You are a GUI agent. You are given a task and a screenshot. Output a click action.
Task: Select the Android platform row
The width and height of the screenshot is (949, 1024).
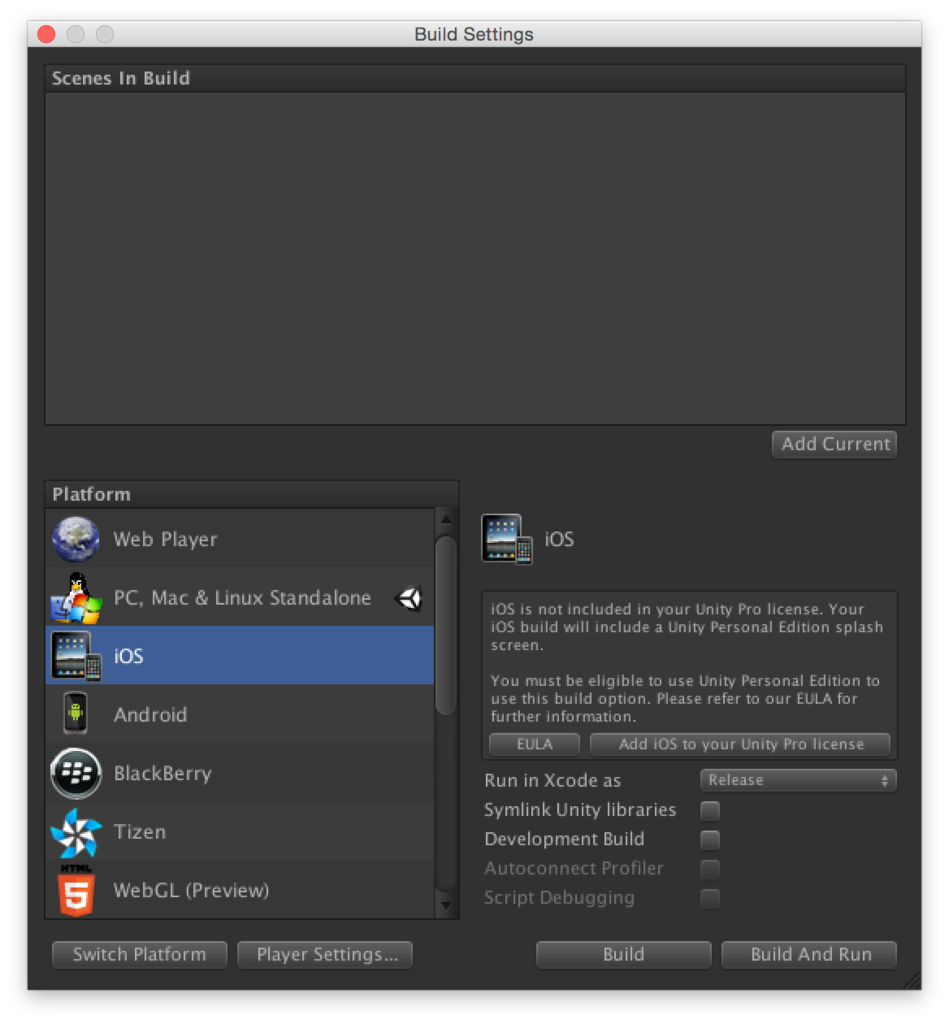pos(240,714)
